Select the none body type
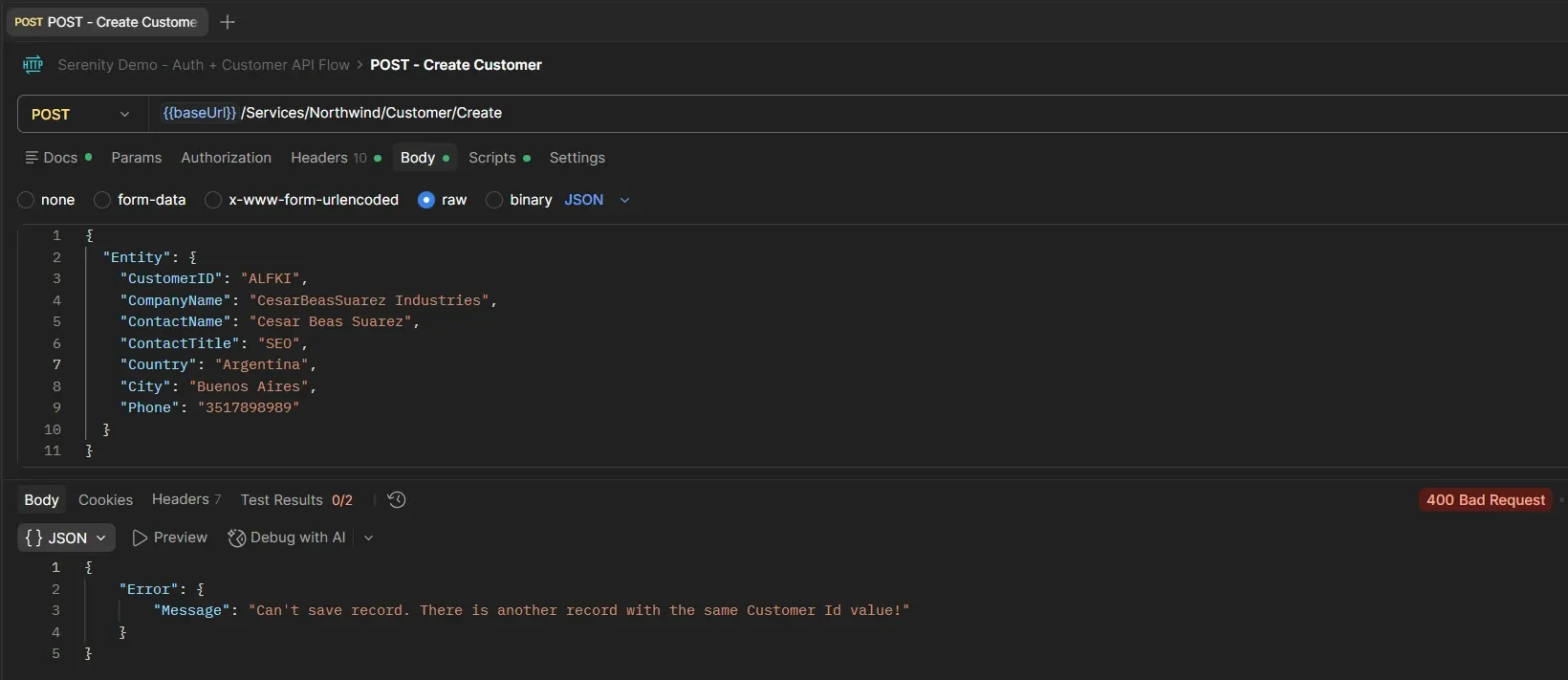The height and width of the screenshot is (680, 1568). tap(26, 200)
